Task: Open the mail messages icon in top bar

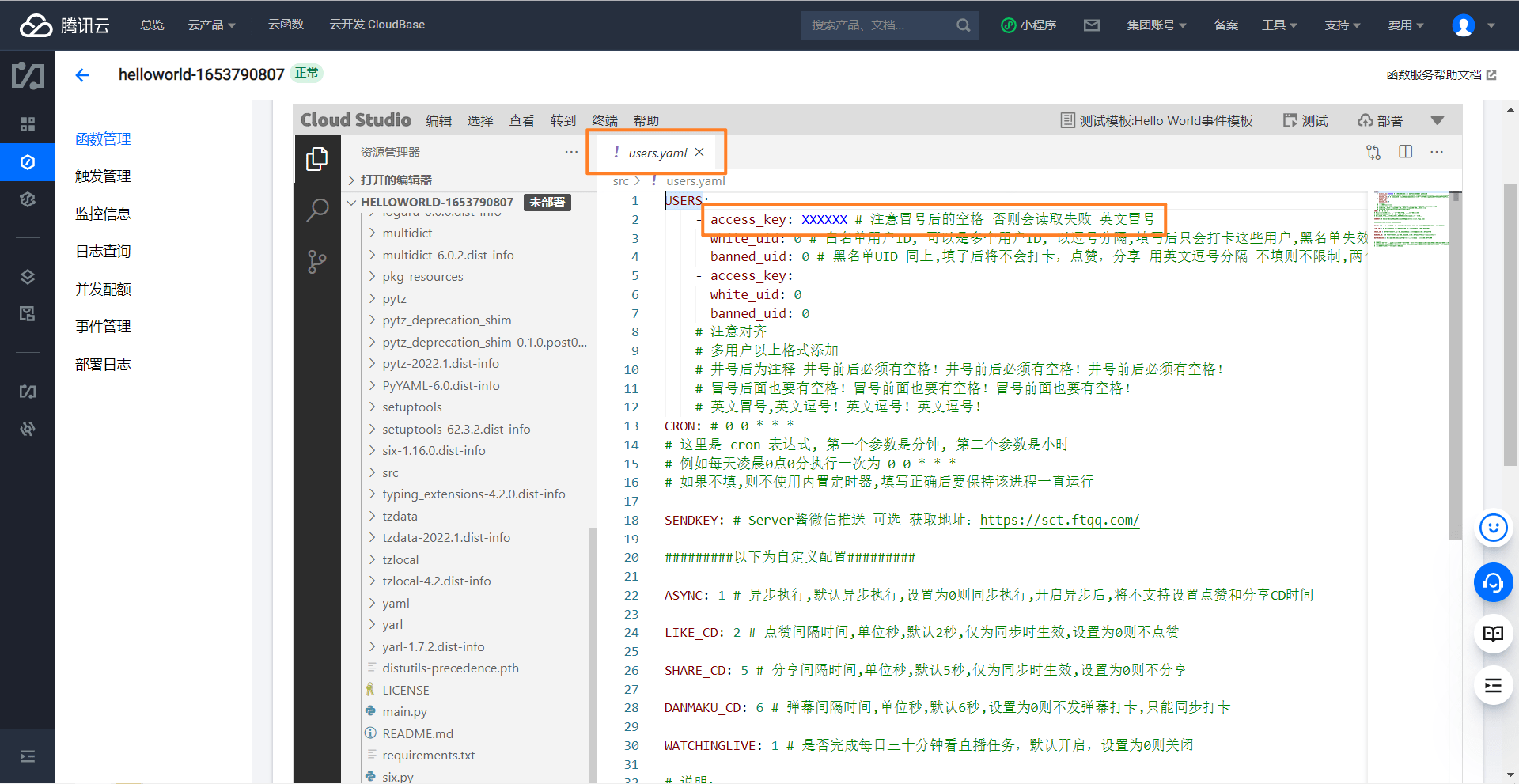Action: pos(1092,25)
